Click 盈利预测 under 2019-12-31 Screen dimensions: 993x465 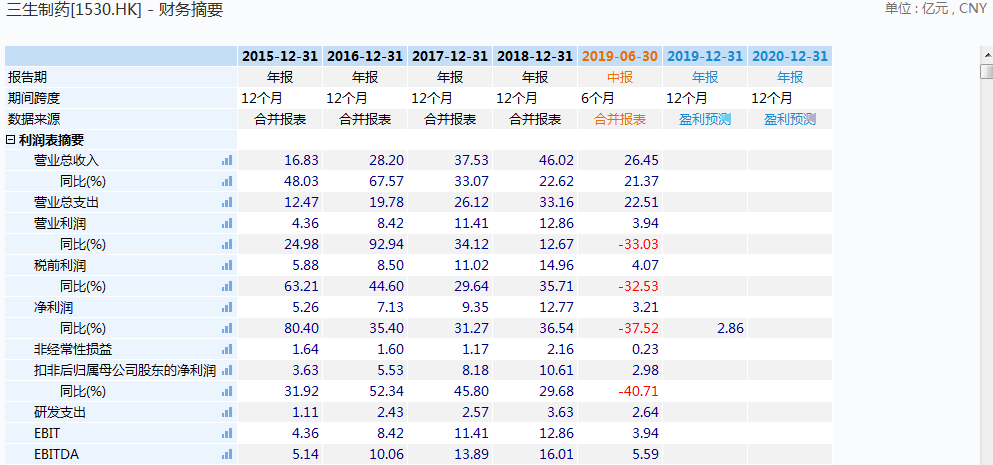click(705, 119)
